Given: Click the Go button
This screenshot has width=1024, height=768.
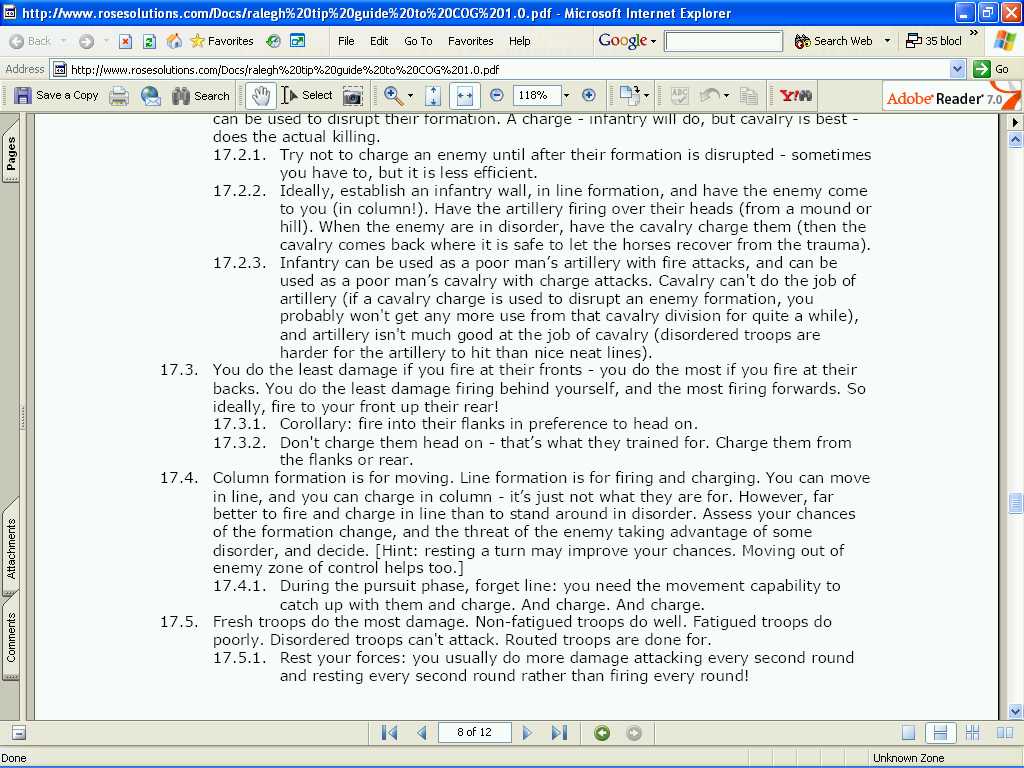Looking at the screenshot, I should pyautogui.click(x=991, y=69).
